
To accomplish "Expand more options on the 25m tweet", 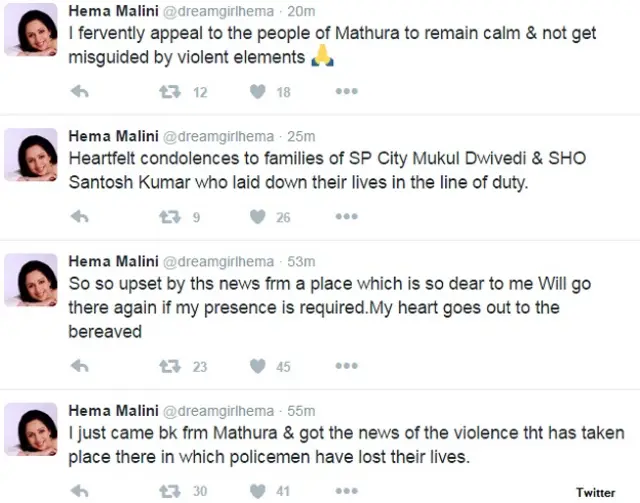I will click(x=346, y=217).
